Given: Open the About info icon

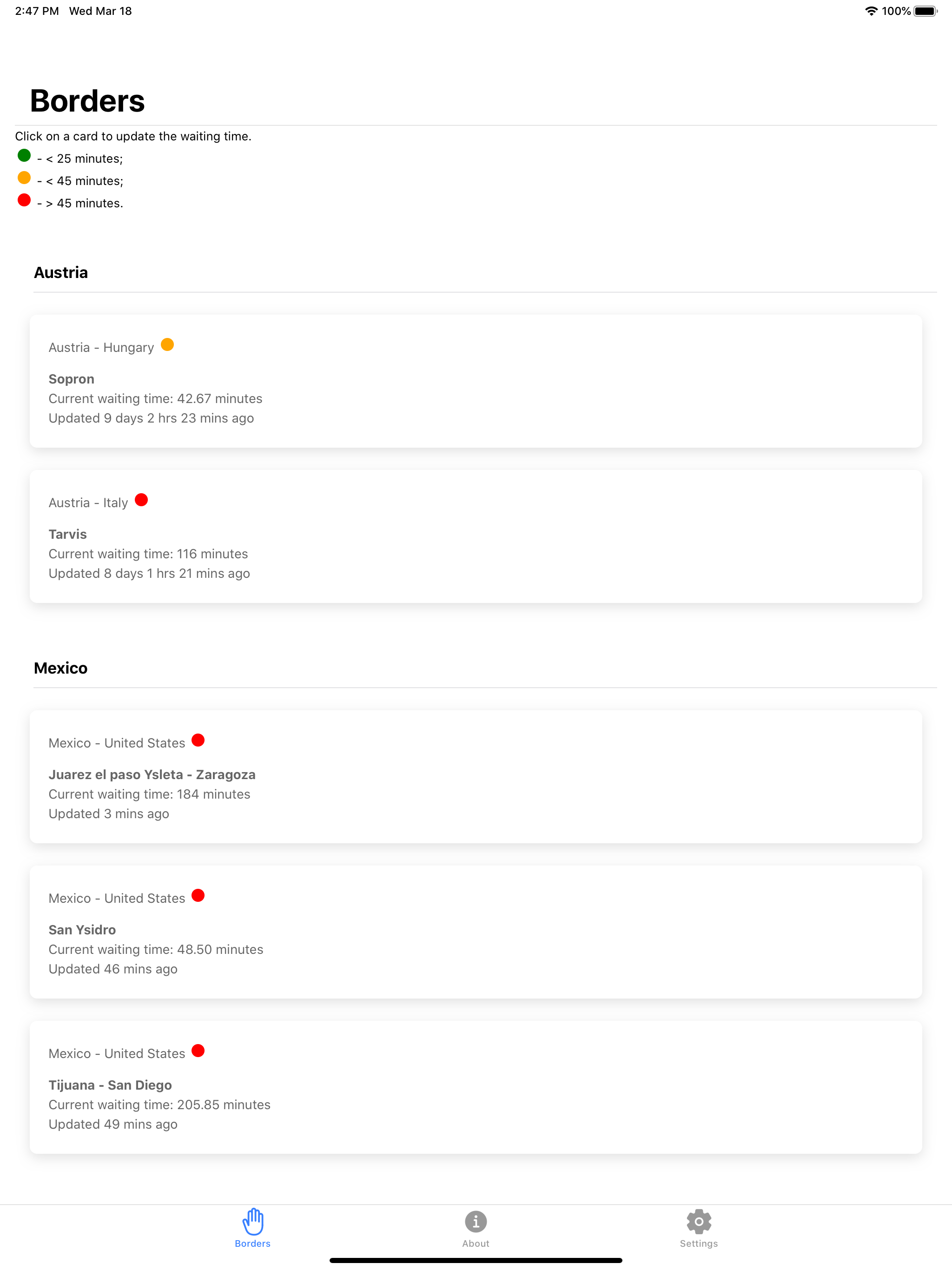Looking at the screenshot, I should click(x=476, y=1221).
